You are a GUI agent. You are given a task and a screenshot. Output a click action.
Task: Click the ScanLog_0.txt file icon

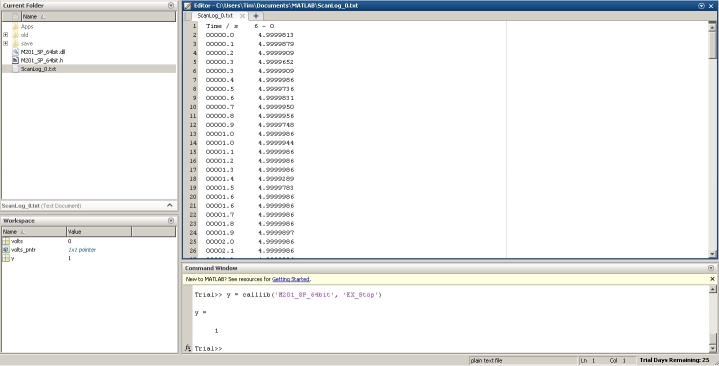click(x=16, y=69)
